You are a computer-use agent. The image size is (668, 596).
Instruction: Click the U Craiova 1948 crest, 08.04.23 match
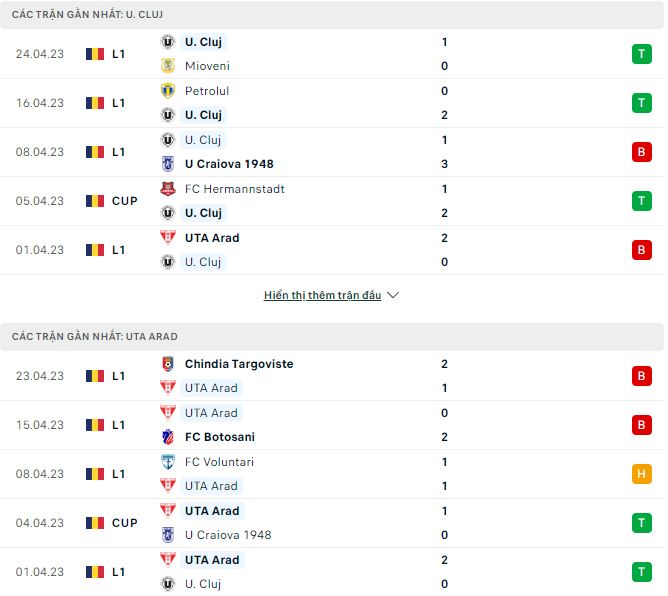[168, 164]
